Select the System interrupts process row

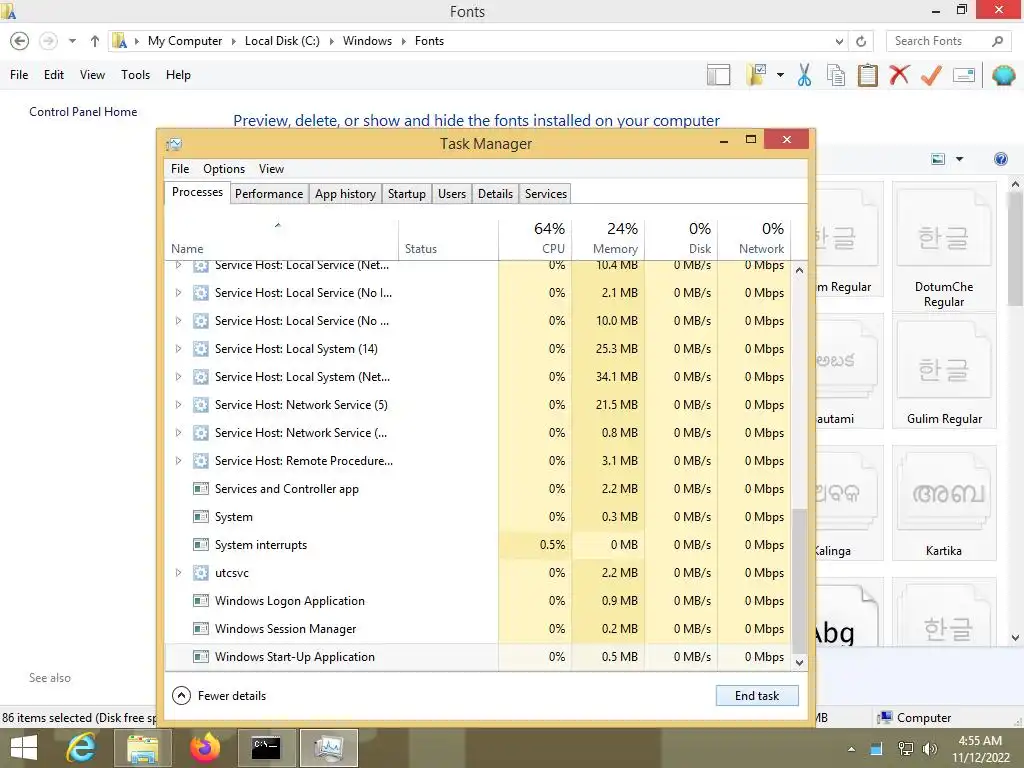[x=478, y=545]
